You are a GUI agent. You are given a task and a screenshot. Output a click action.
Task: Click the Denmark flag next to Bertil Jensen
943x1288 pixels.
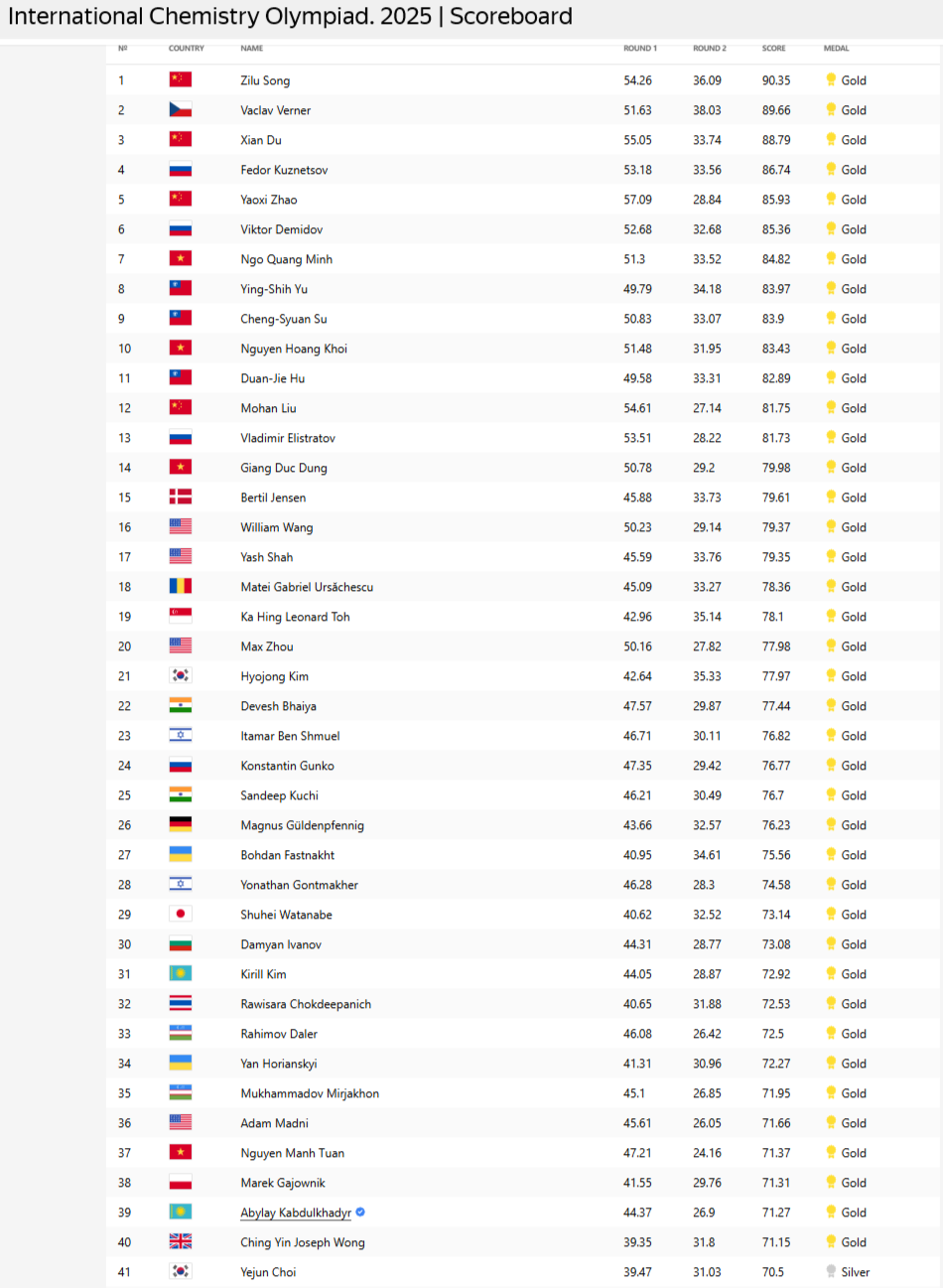click(180, 497)
